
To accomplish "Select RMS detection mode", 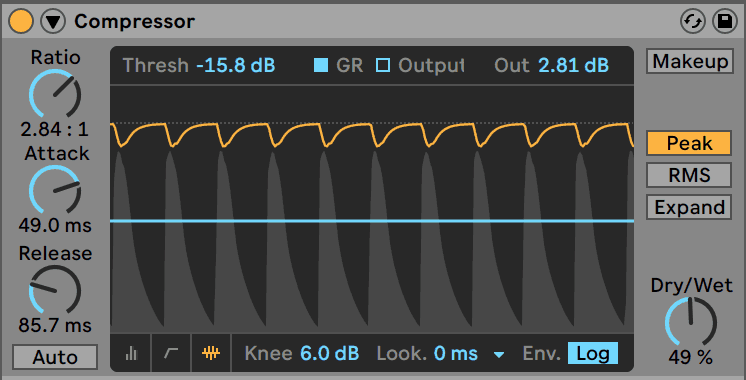I will click(688, 175).
